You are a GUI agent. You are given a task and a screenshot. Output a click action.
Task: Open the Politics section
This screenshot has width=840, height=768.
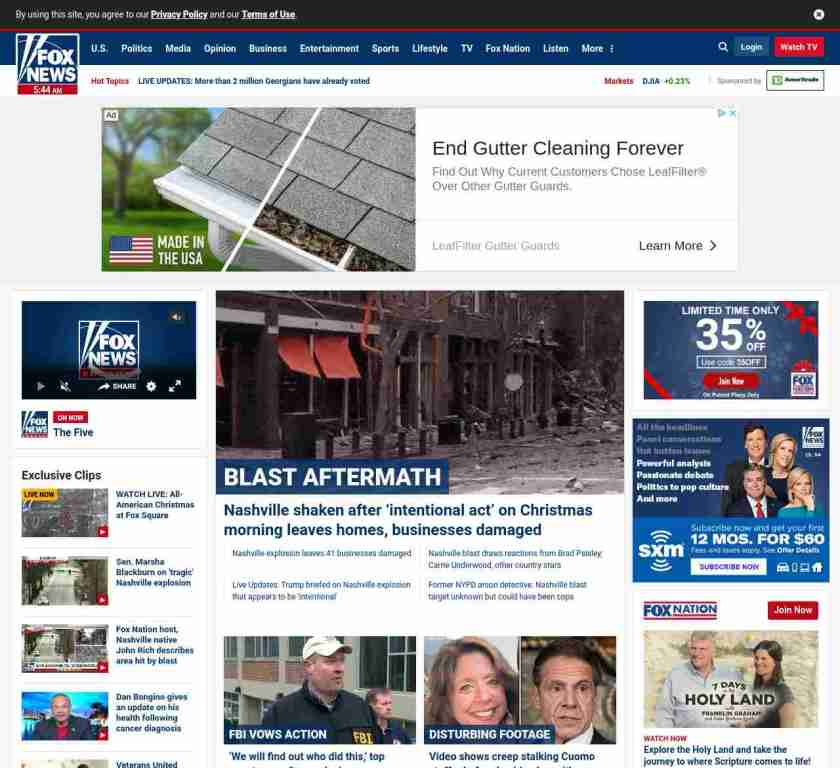tap(137, 49)
